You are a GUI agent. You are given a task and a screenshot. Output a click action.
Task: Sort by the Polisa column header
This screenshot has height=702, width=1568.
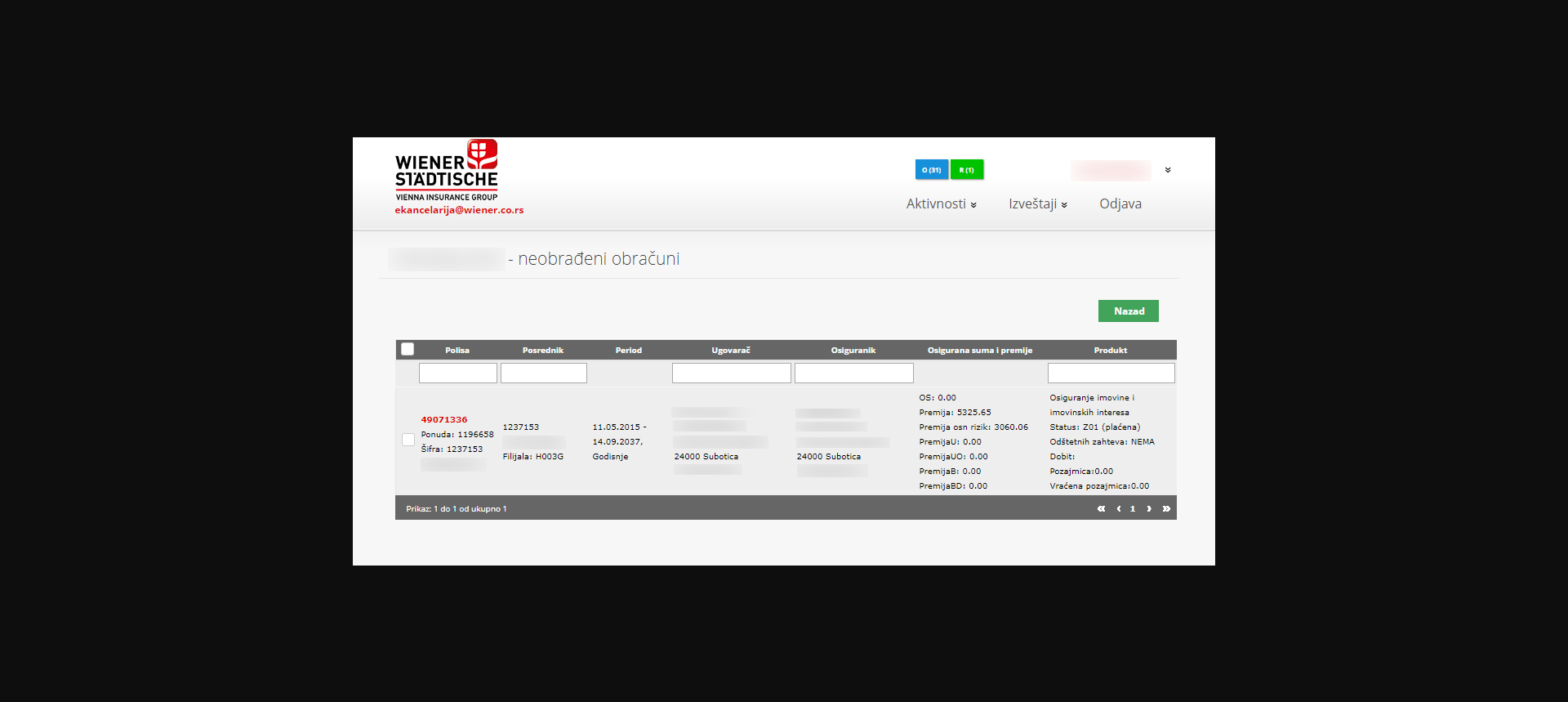tap(457, 351)
